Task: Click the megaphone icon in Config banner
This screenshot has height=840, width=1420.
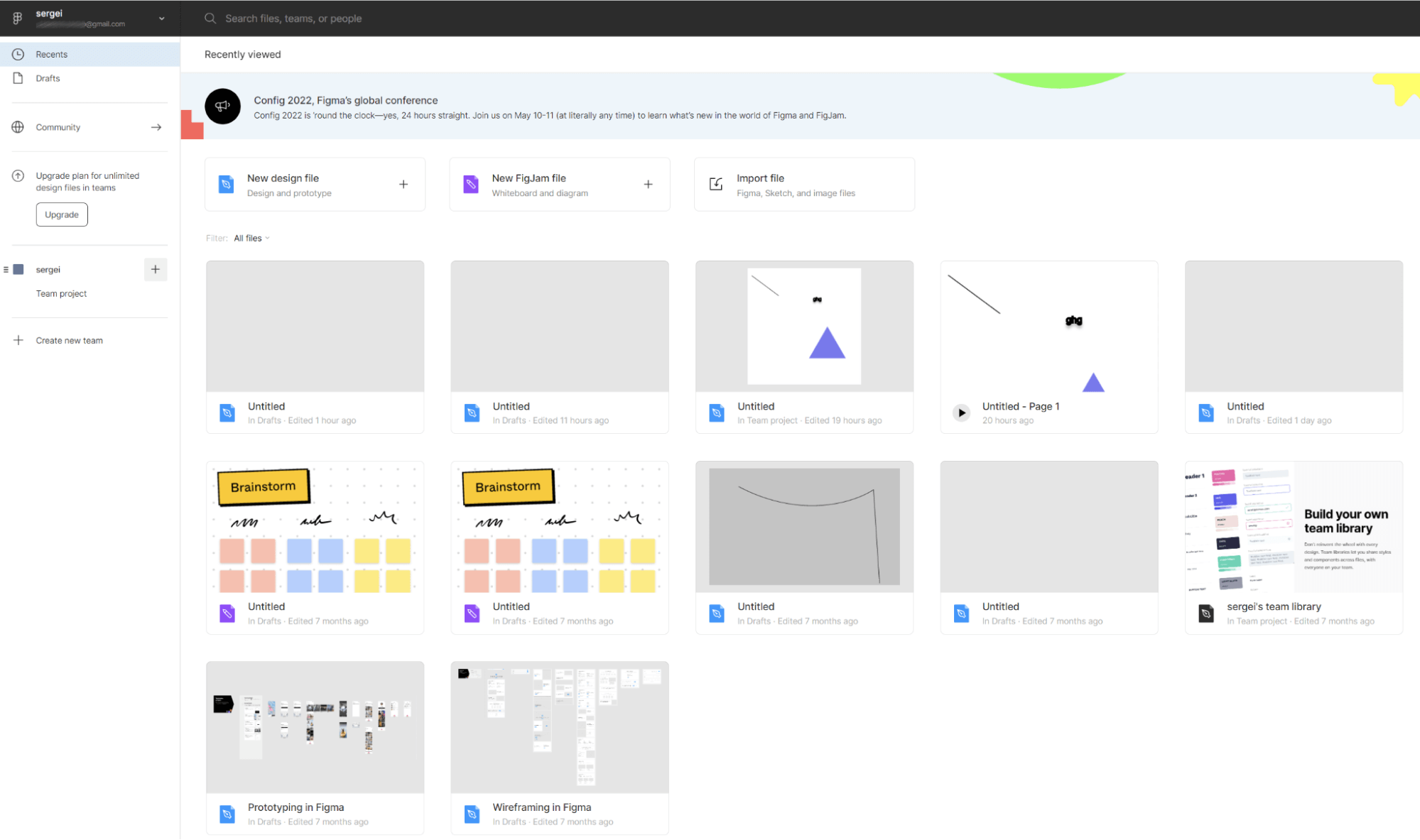Action: coord(223,107)
